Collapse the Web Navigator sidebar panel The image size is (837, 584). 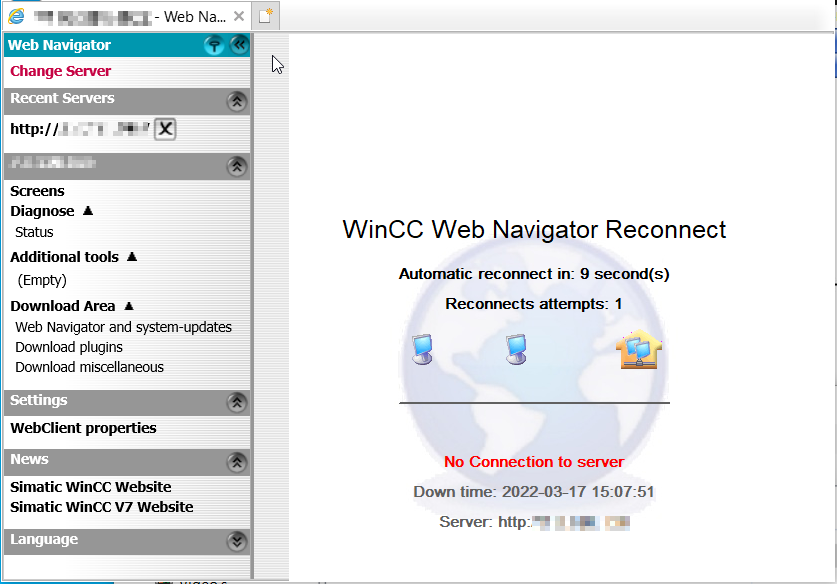(240, 45)
